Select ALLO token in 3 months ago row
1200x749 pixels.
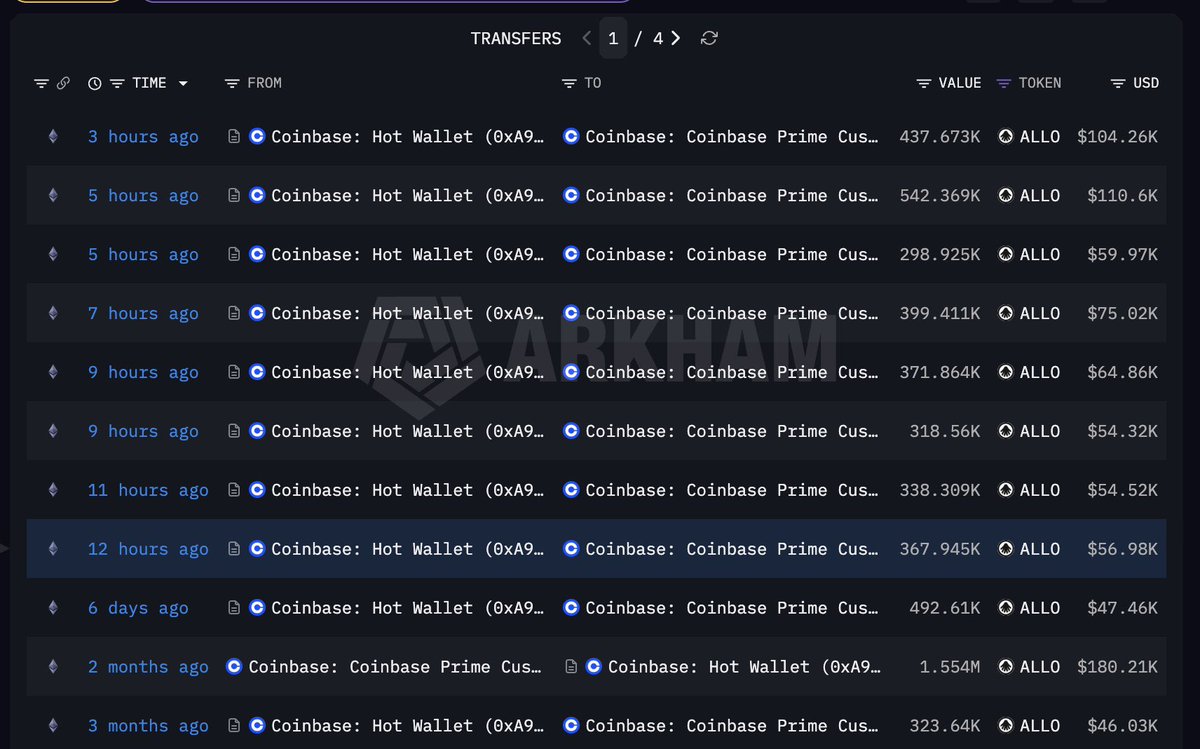pos(1040,726)
